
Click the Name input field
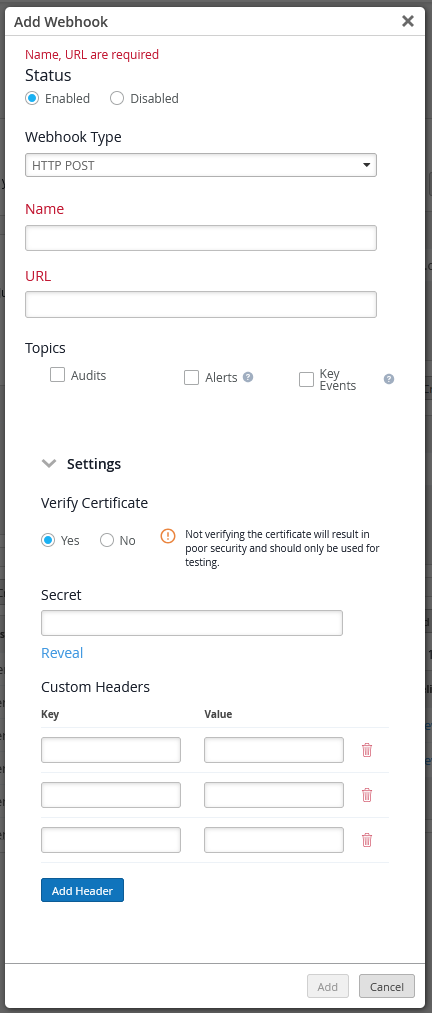tap(201, 238)
